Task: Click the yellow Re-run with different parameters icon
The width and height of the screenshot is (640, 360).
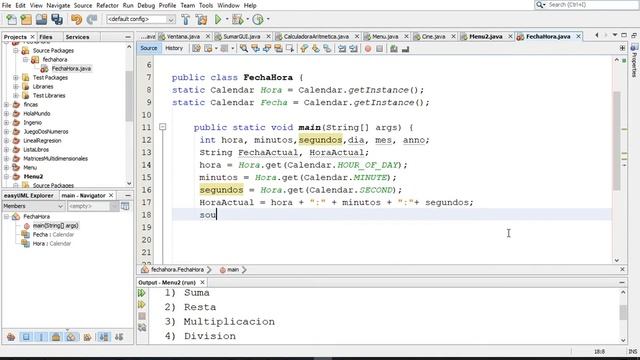Action: click(x=142, y=304)
